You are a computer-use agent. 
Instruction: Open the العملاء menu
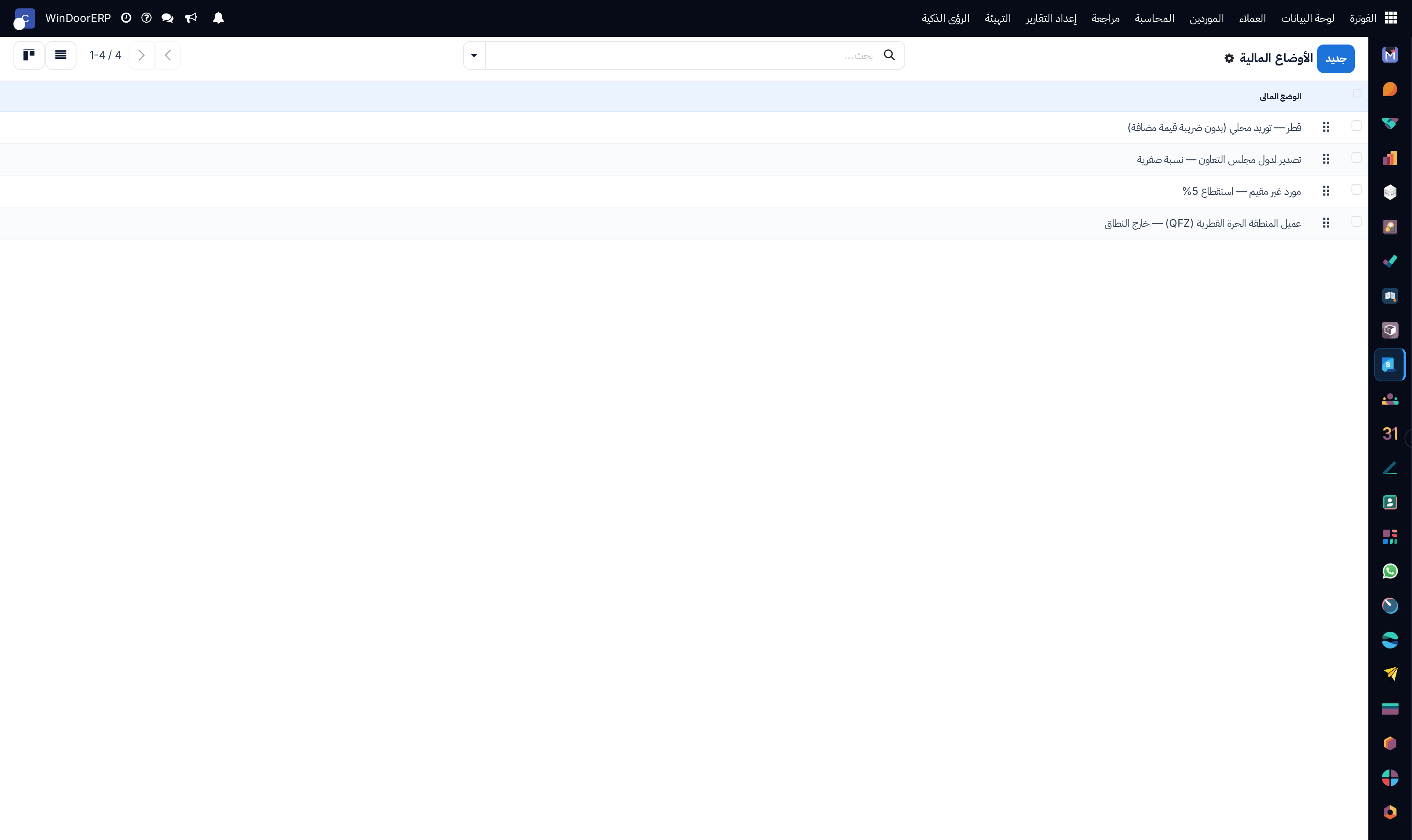click(x=1252, y=18)
